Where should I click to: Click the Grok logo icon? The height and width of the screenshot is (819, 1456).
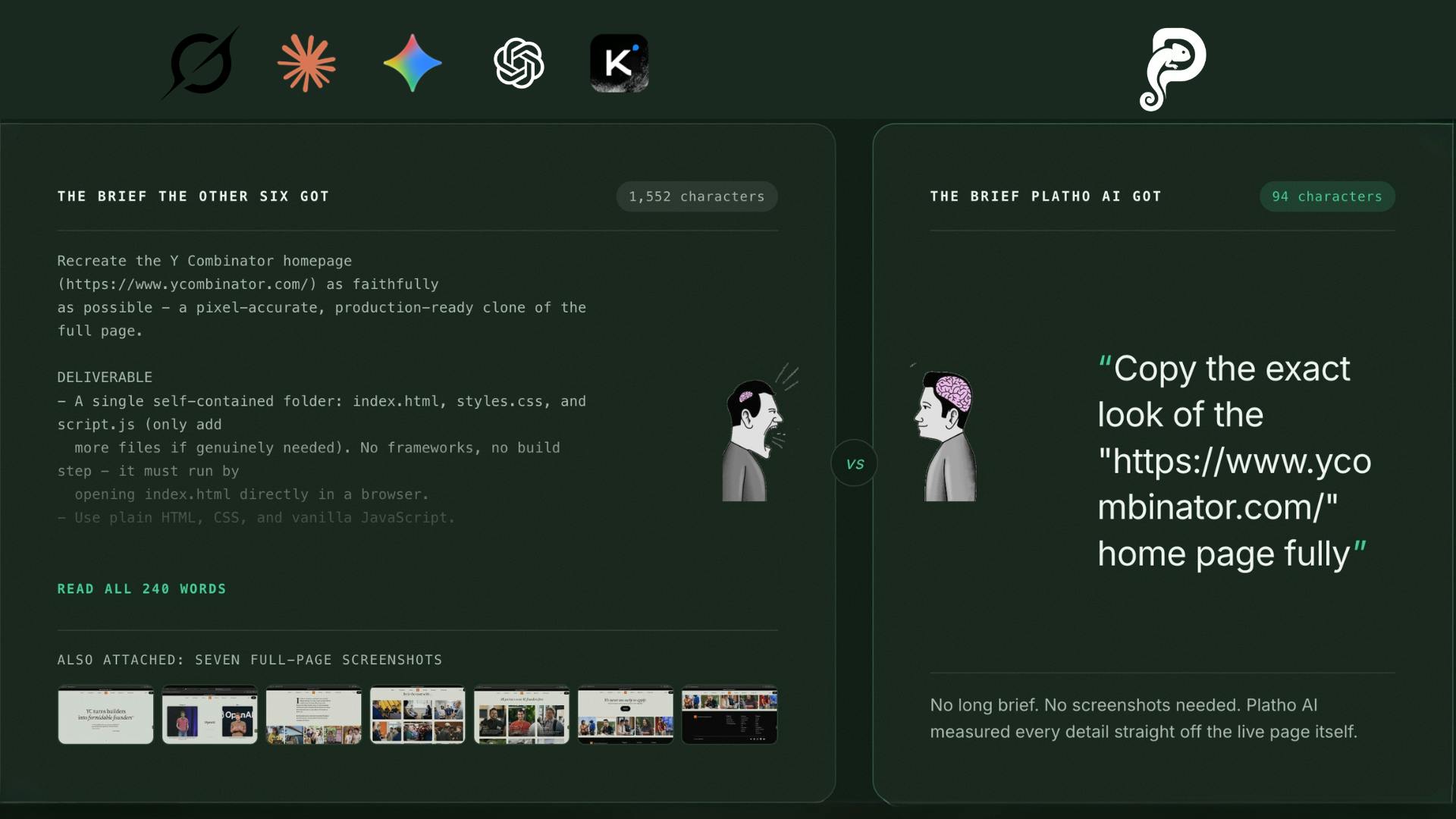click(200, 63)
